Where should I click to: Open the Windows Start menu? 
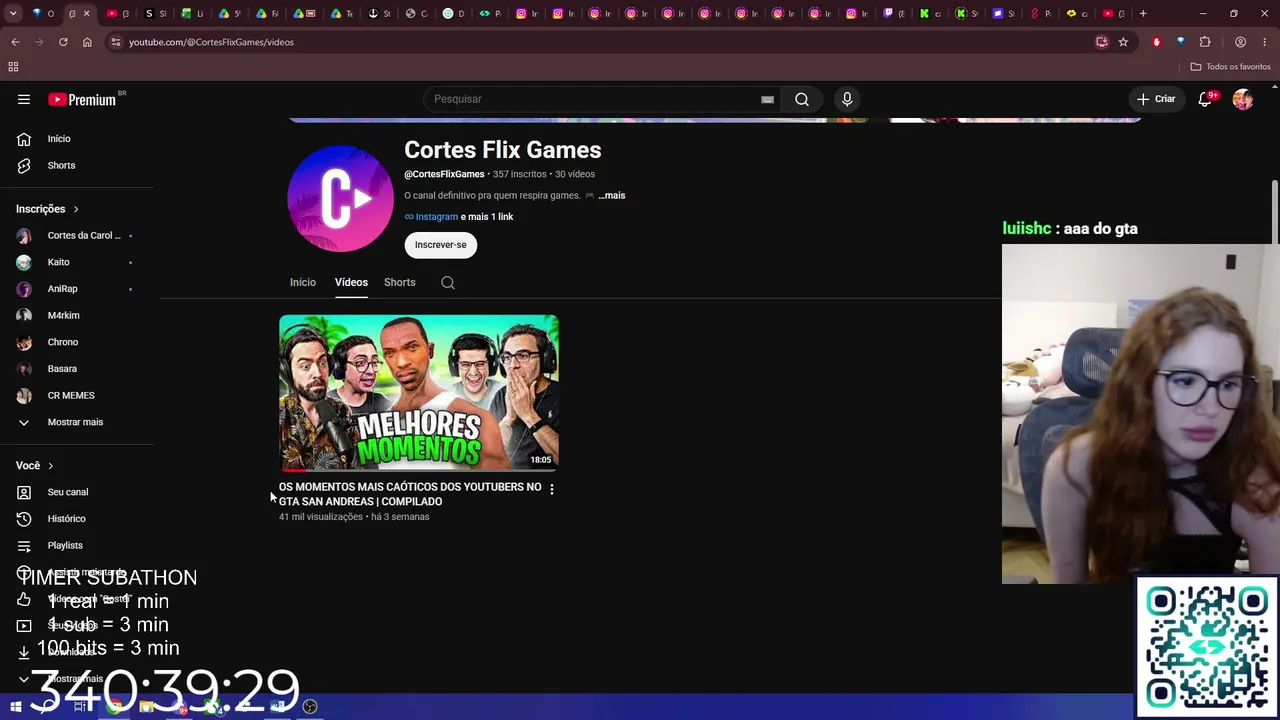[x=15, y=707]
